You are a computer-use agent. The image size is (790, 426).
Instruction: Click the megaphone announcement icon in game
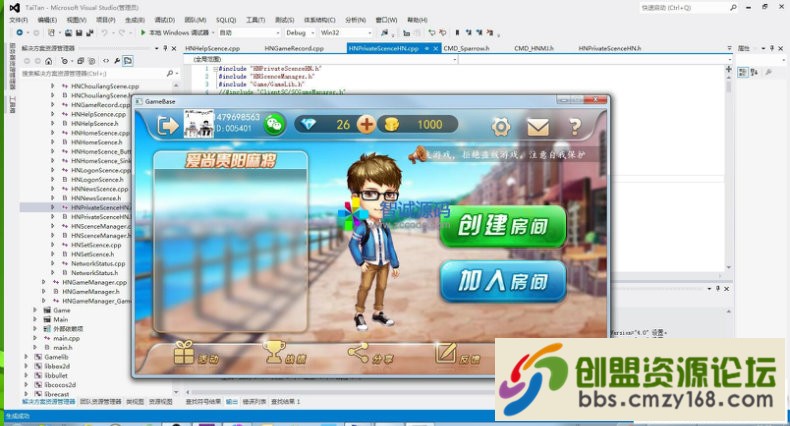coord(417,155)
